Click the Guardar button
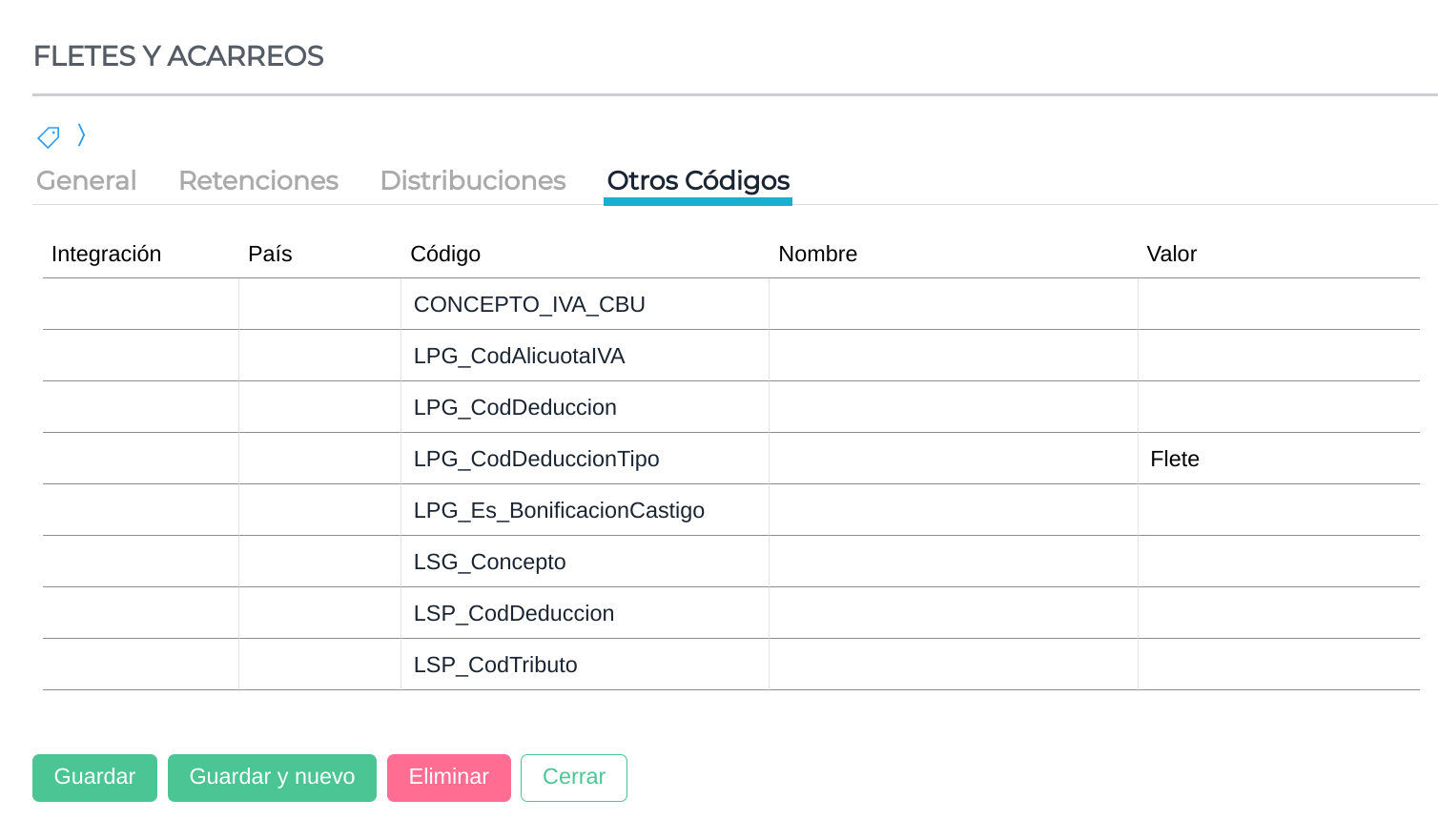Viewport: 1438px width, 840px height. click(94, 778)
